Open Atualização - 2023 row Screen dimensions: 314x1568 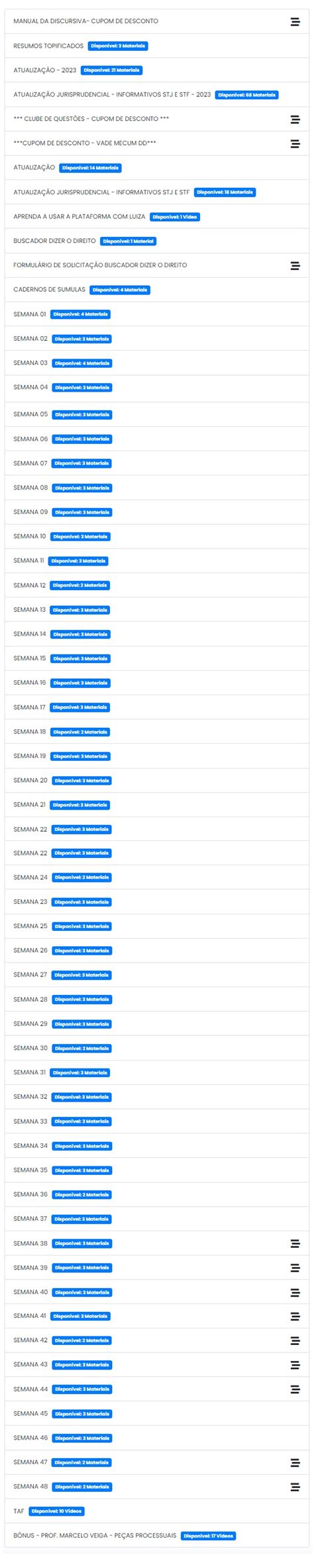[157, 70]
